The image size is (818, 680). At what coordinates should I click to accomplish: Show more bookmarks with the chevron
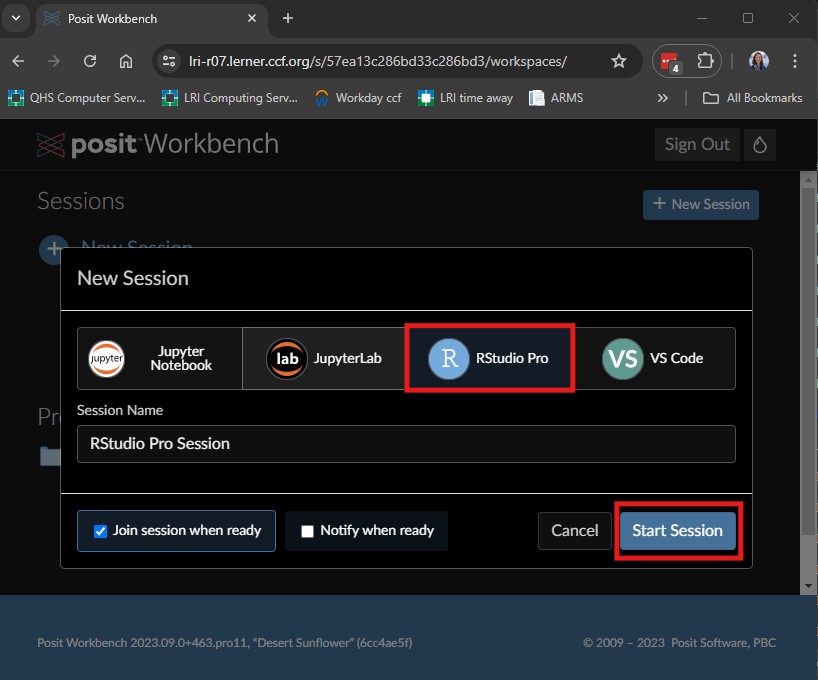pyautogui.click(x=663, y=98)
